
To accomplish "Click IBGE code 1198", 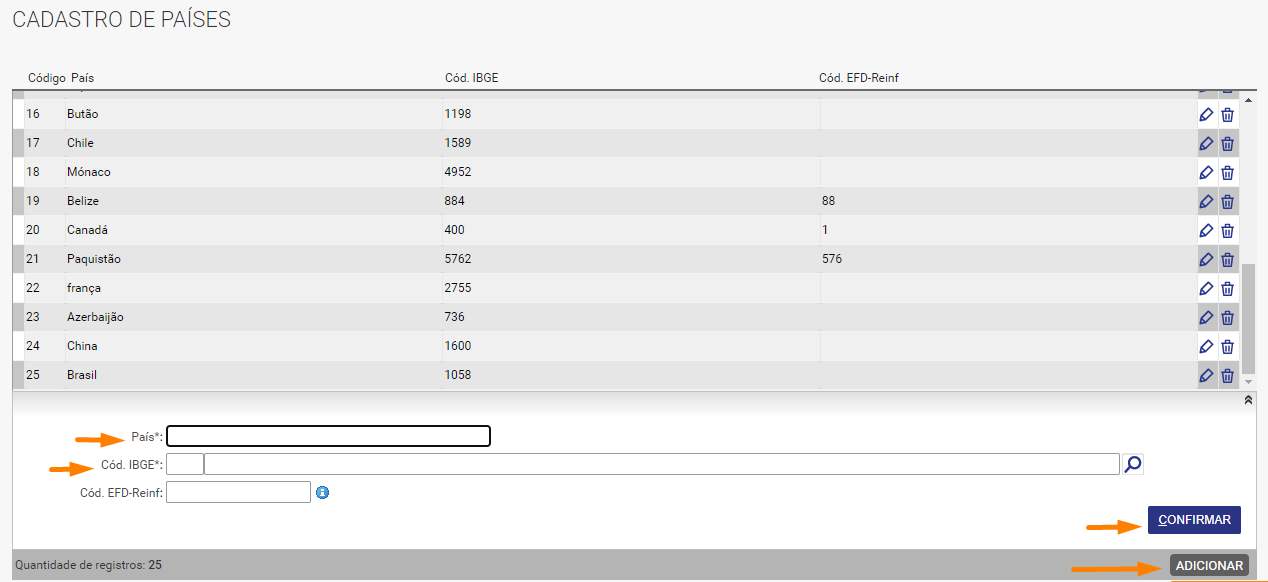I will (x=458, y=114).
